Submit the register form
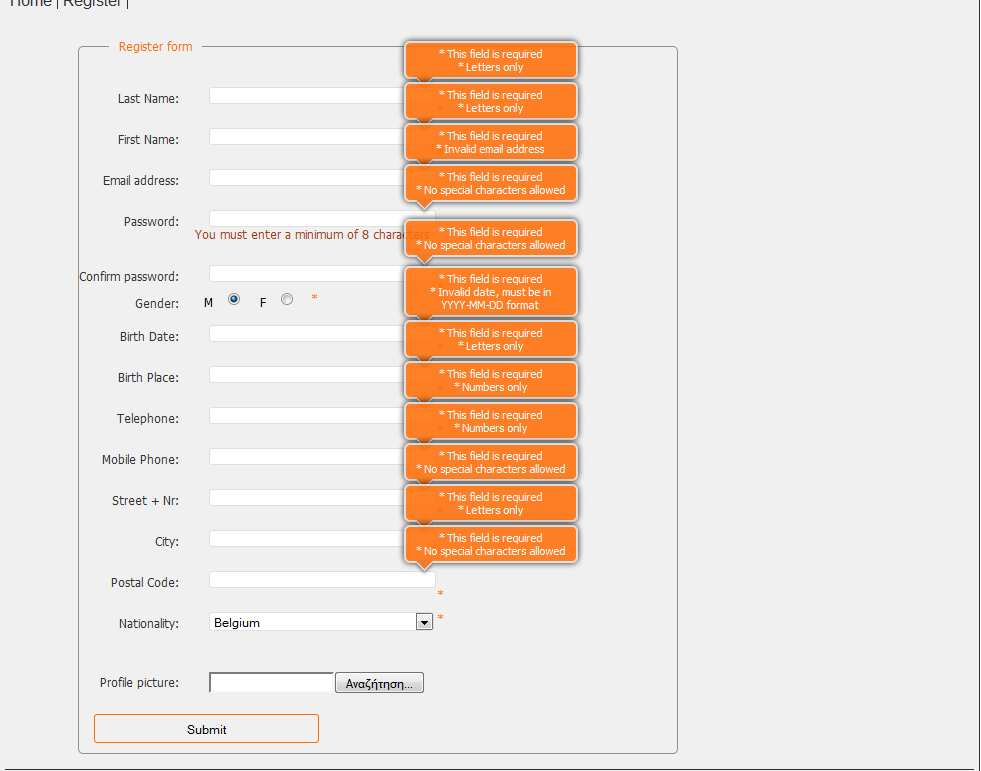This screenshot has width=981, height=771. point(206,728)
